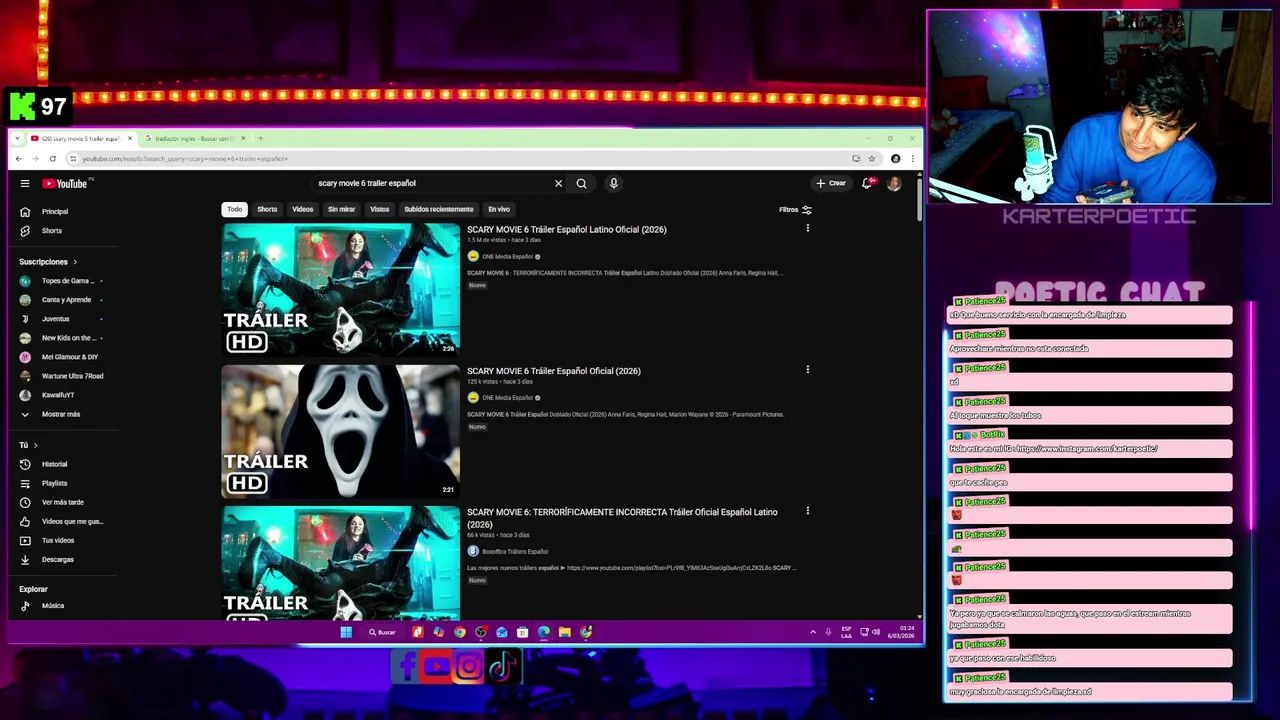Open the Instagram link in chat message
Image resolution: width=1280 pixels, height=720 pixels.
click(1087, 449)
